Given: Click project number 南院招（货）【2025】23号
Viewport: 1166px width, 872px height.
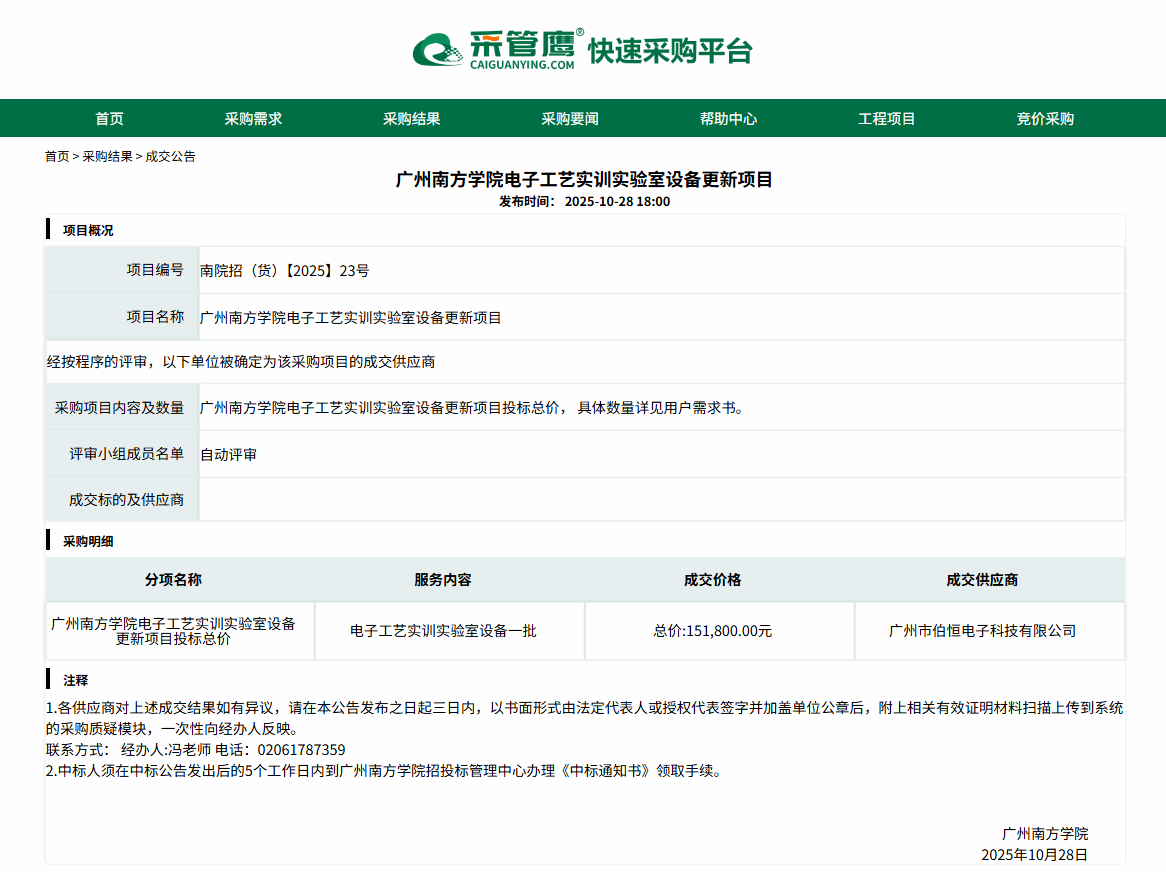Looking at the screenshot, I should (x=285, y=270).
